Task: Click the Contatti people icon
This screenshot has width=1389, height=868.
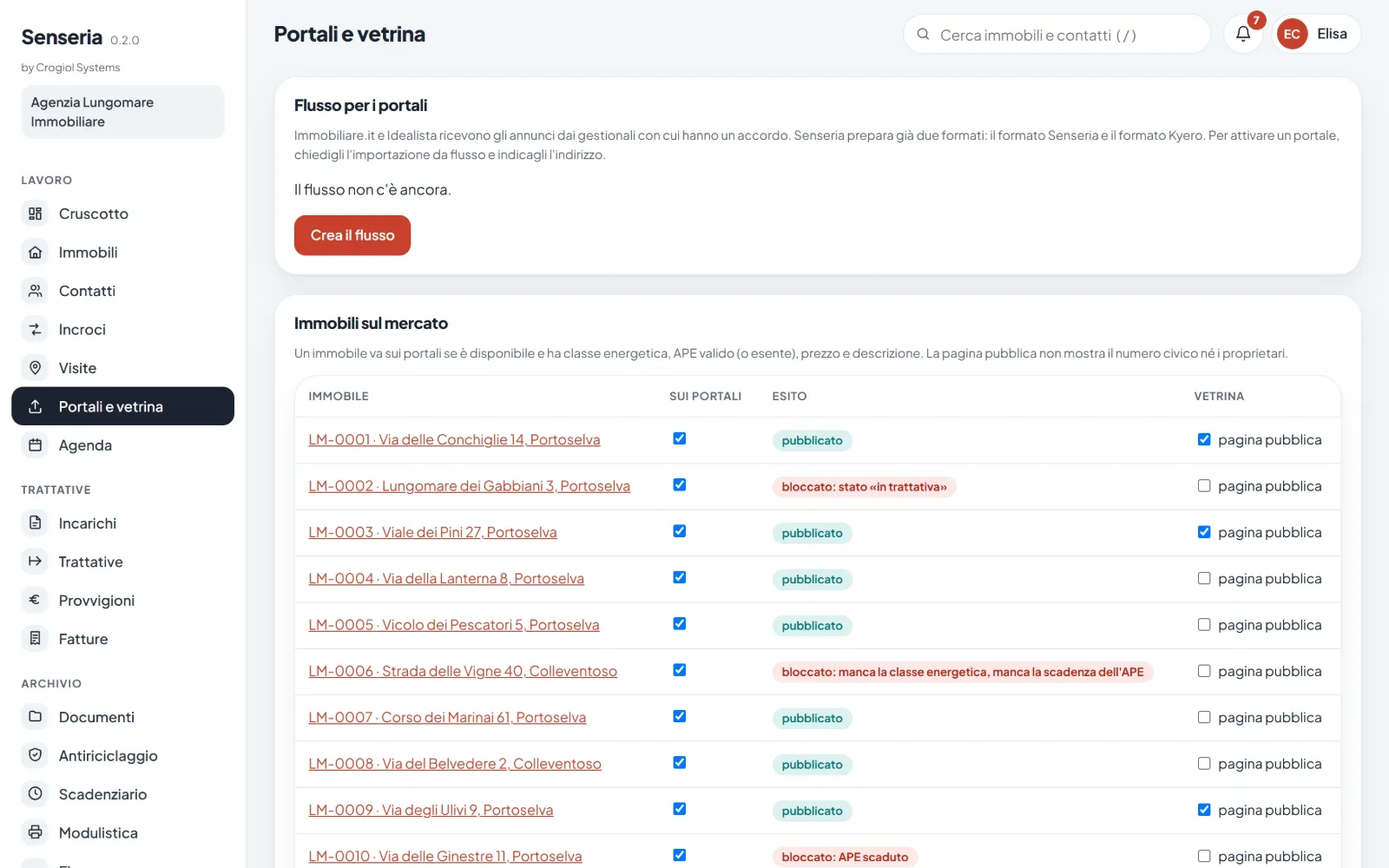Action: (35, 291)
